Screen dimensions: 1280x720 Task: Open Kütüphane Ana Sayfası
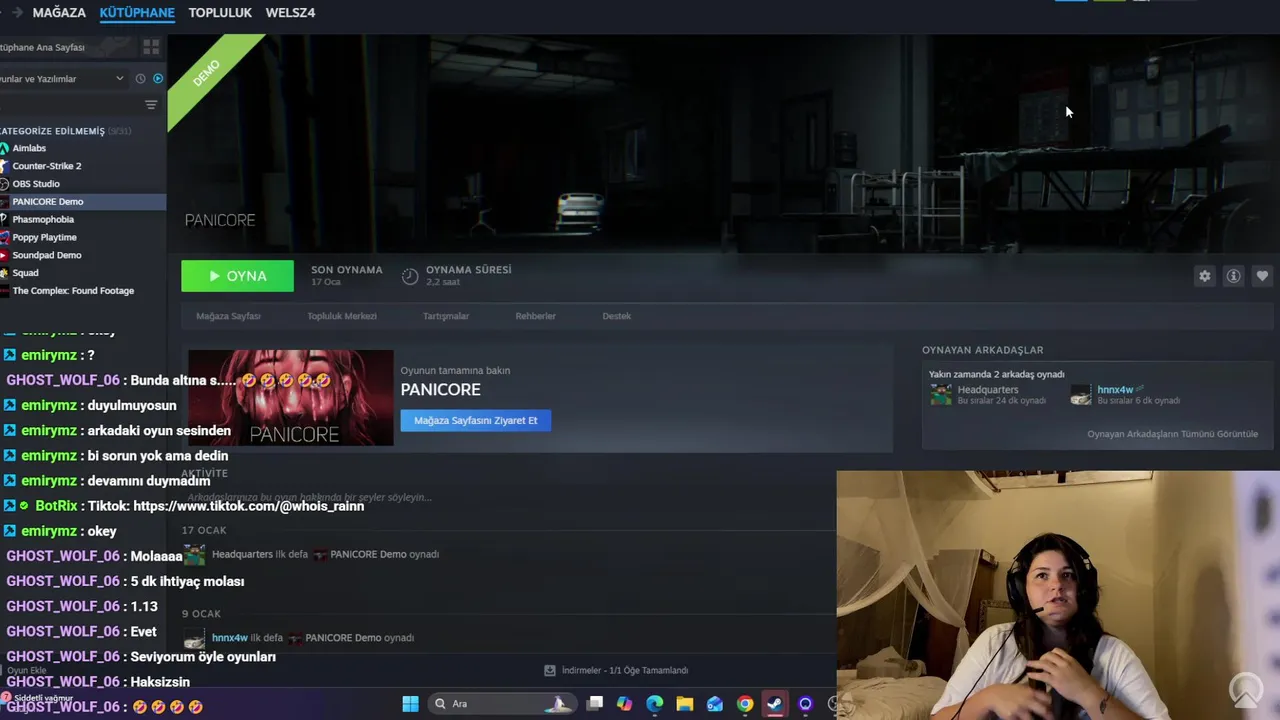coord(42,47)
